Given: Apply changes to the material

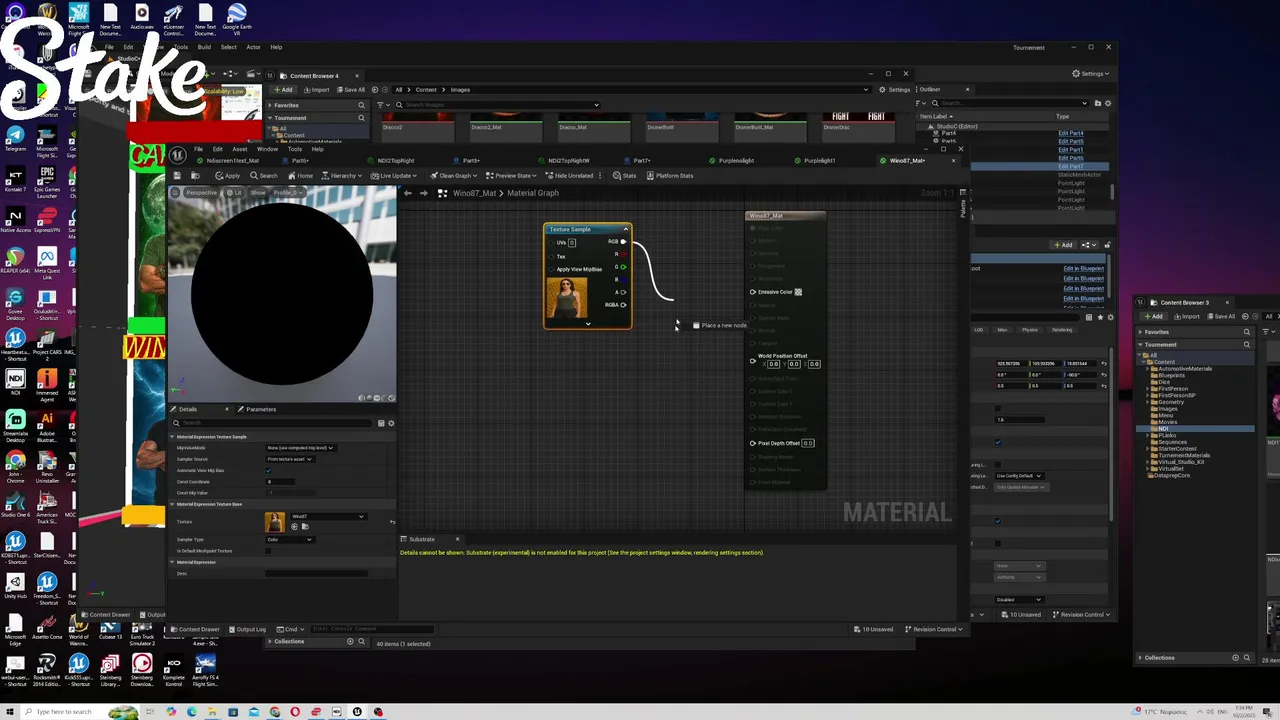Looking at the screenshot, I should click(227, 176).
